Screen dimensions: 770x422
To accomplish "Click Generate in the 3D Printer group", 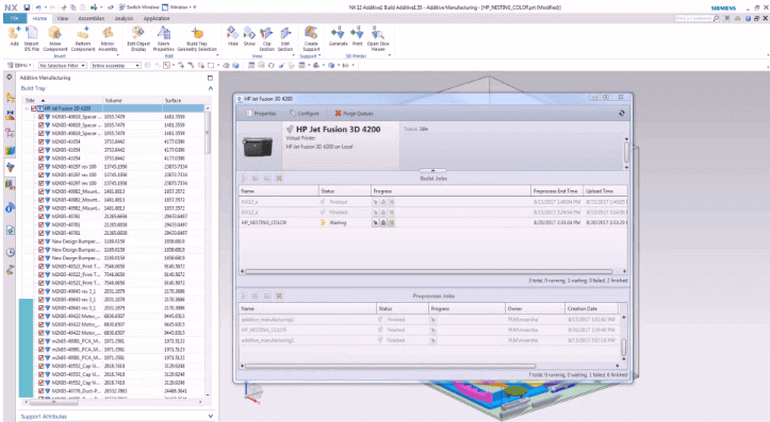I will [x=338, y=37].
